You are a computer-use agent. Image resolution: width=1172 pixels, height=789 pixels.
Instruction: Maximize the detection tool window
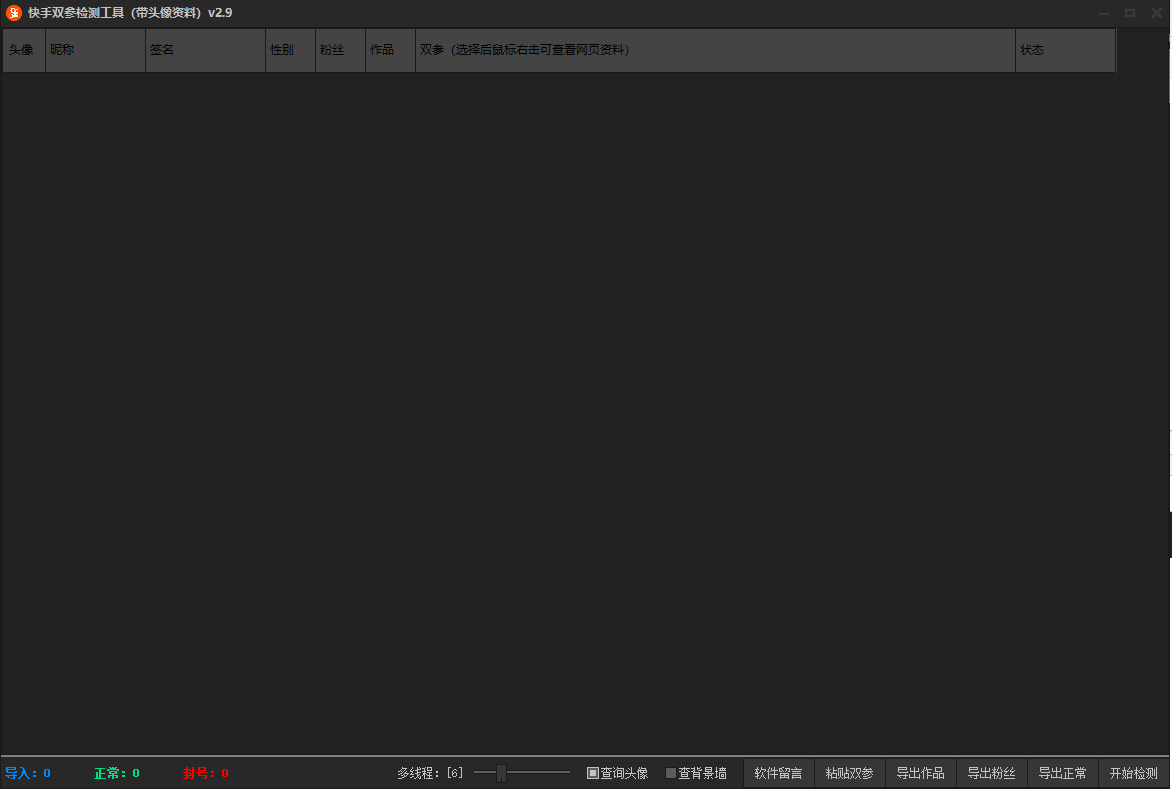(x=1130, y=13)
